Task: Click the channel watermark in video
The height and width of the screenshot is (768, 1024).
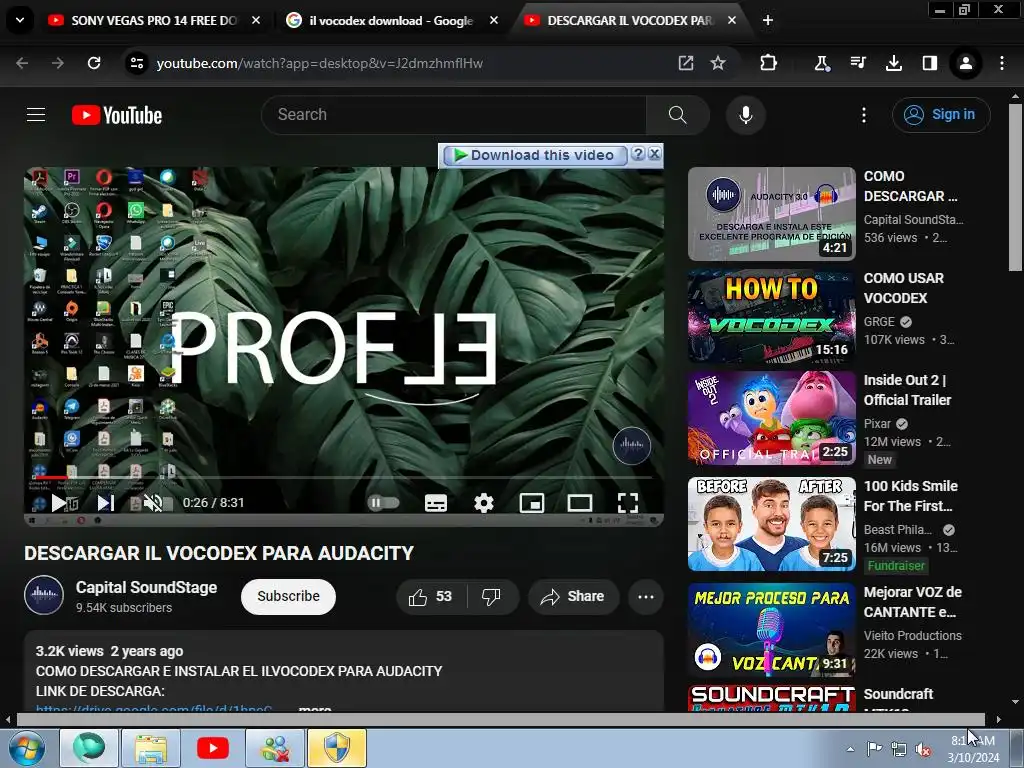Action: point(632,445)
